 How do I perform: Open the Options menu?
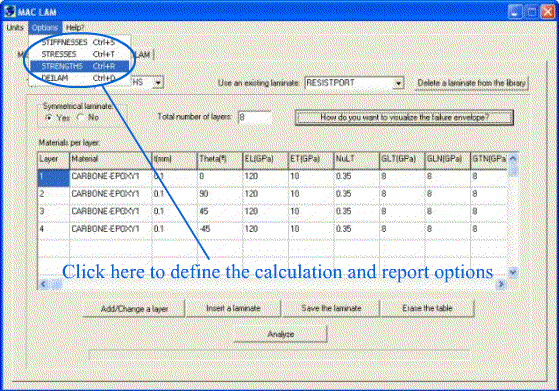(x=45, y=27)
